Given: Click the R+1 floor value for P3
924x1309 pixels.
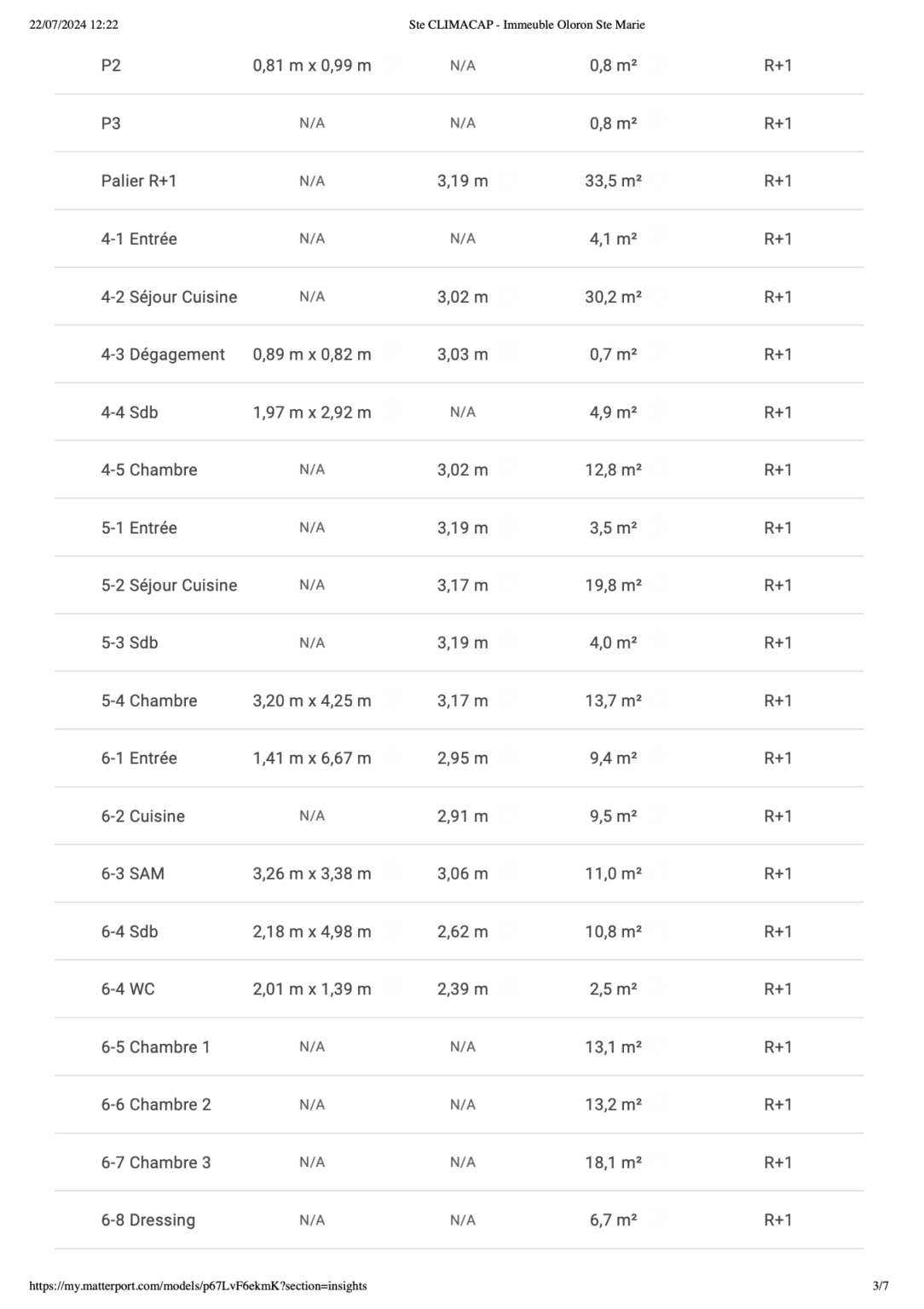Looking at the screenshot, I should (x=777, y=124).
